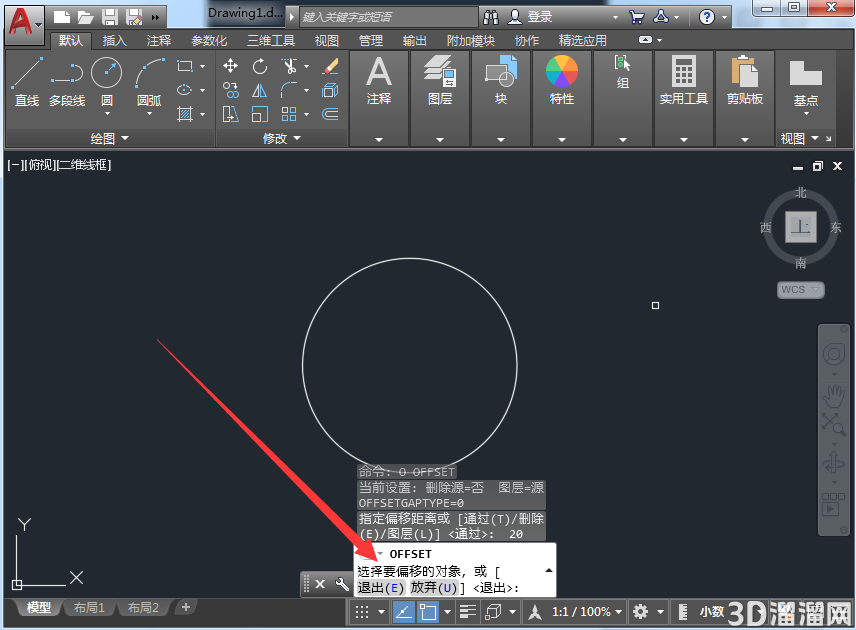Screen dimensions: 856x630
Task: Toggle the highlighted object snap square icon
Action: click(x=428, y=612)
